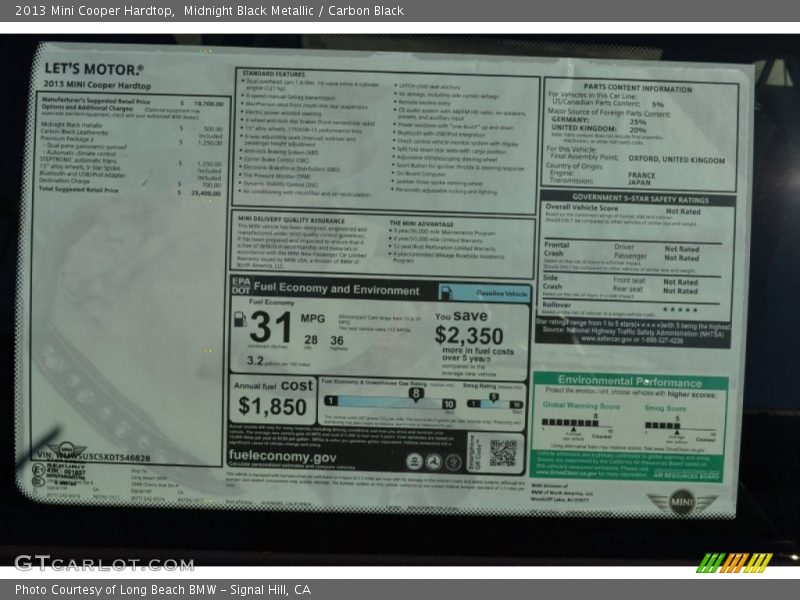Viewport: 800px width, 600px height.
Task: Click the MINI winged logo at sticker bottom right
Action: (x=682, y=502)
